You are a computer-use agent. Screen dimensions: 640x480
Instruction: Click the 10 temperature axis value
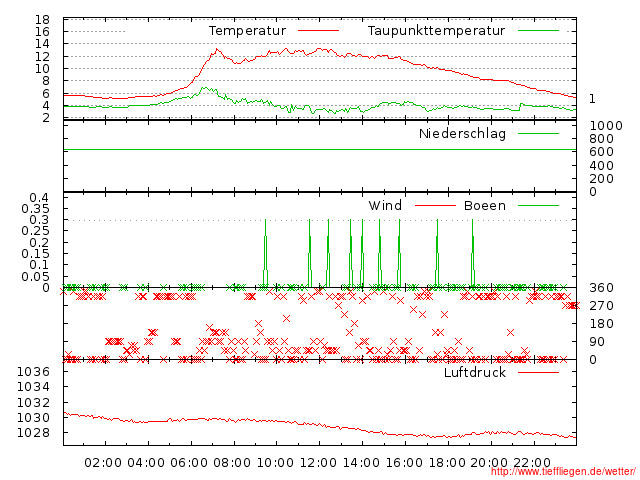(x=42, y=69)
